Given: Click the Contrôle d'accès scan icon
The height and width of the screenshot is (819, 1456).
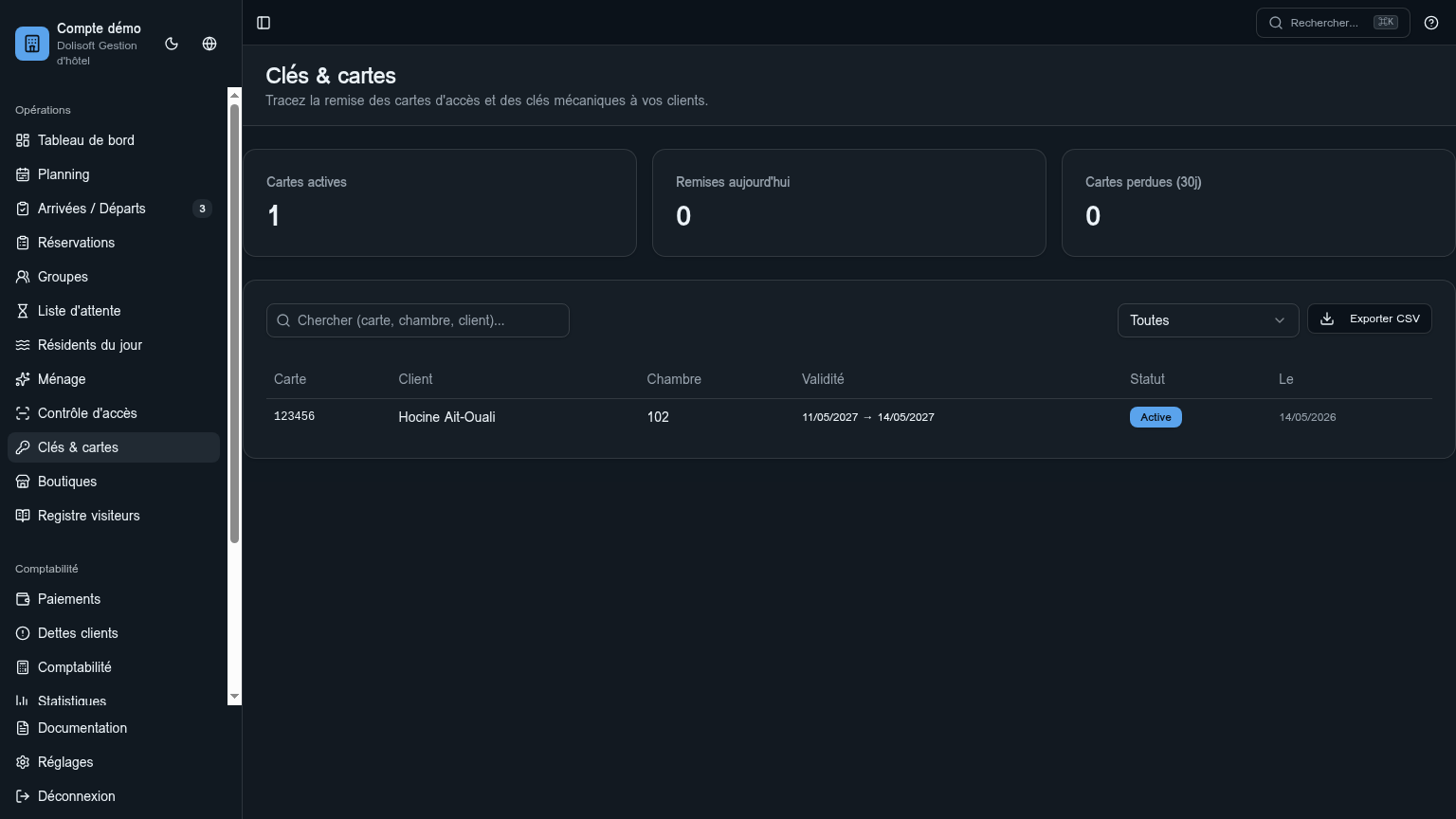Looking at the screenshot, I should pyautogui.click(x=23, y=413).
